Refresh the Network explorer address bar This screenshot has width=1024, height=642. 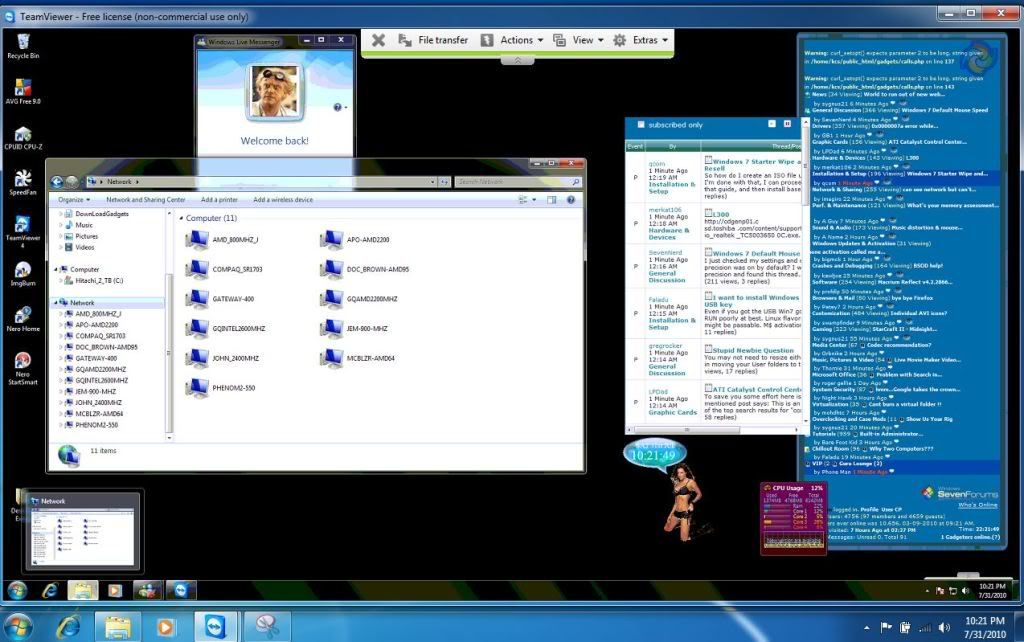[x=444, y=182]
